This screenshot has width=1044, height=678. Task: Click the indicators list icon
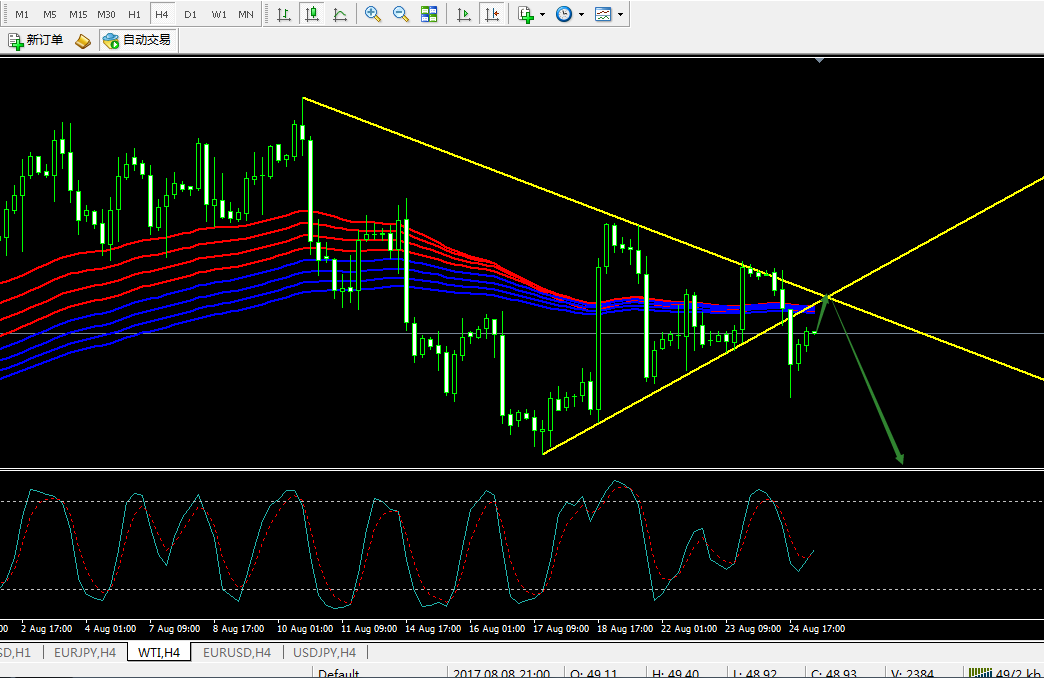point(526,14)
